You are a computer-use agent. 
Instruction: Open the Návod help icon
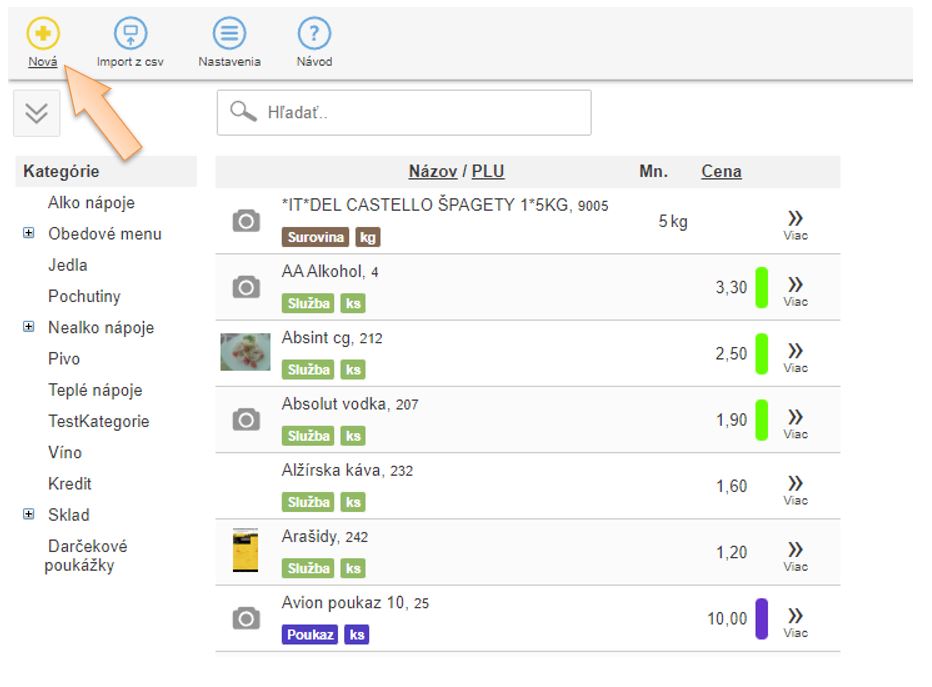pyautogui.click(x=314, y=34)
